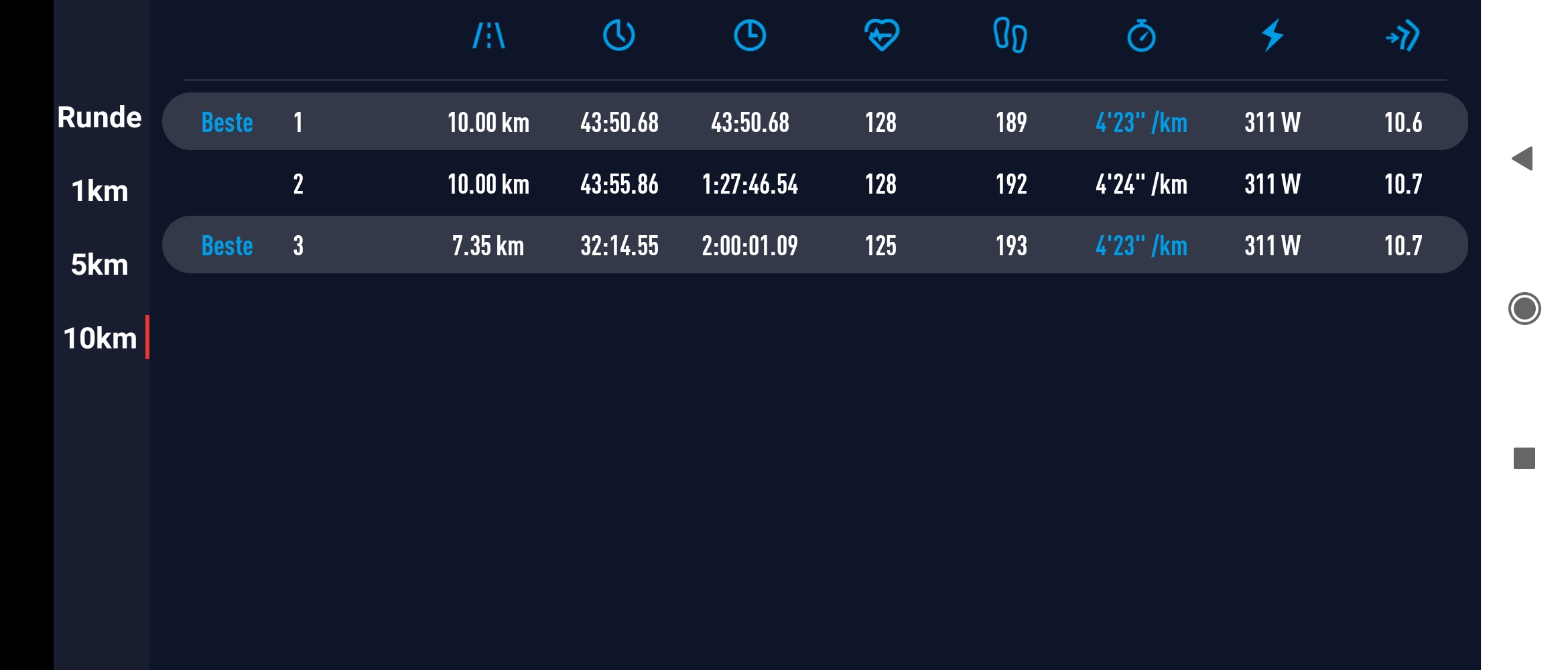
Task: Select lap 2 row with 43:55.86
Action: coord(814,184)
